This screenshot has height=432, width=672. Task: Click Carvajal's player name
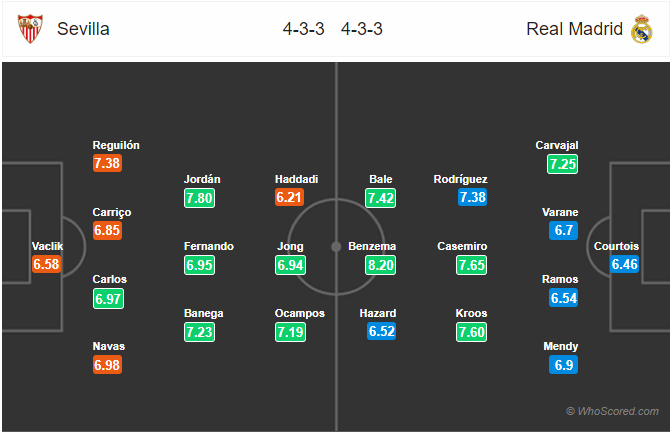[x=557, y=145]
